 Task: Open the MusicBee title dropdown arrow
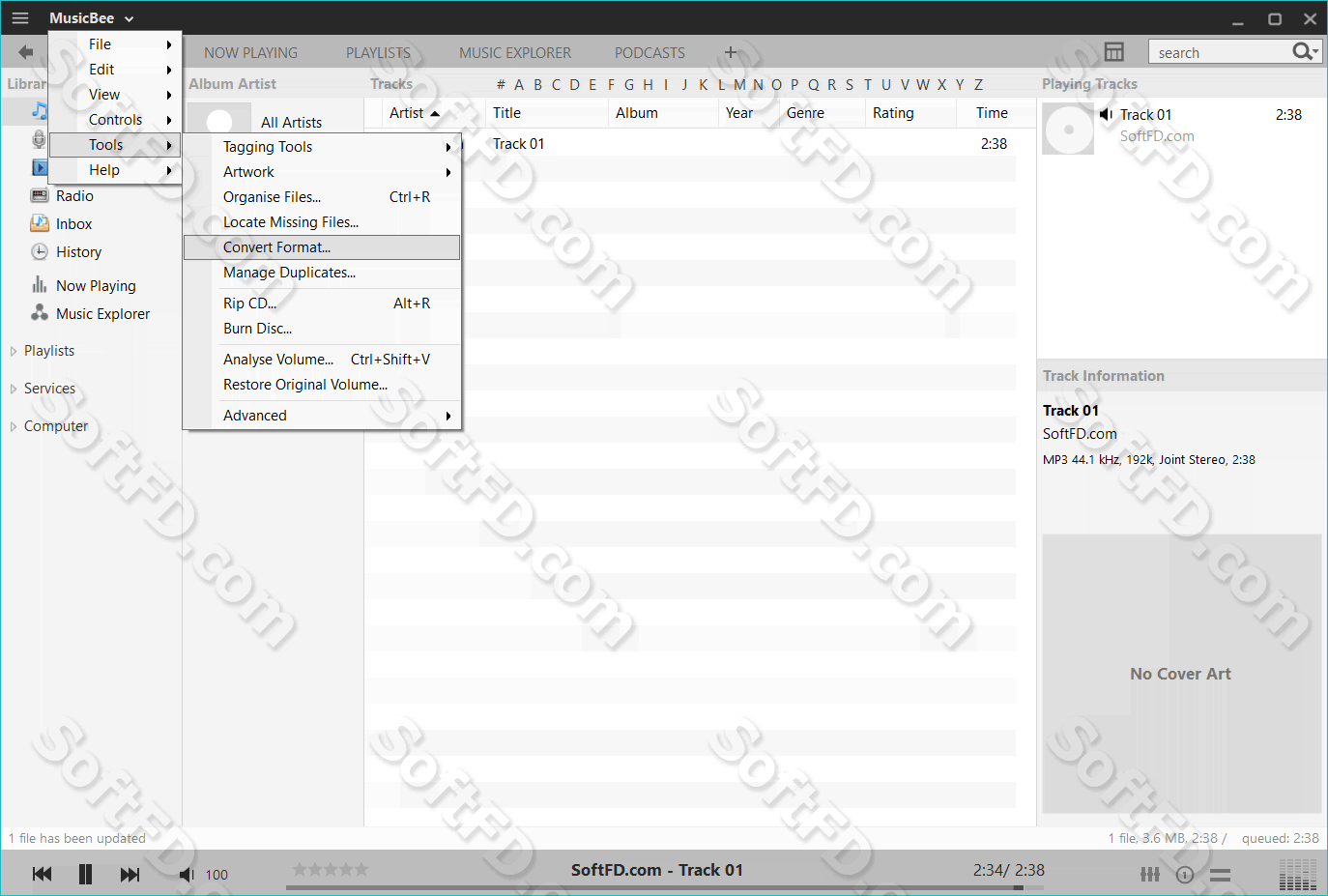[130, 18]
